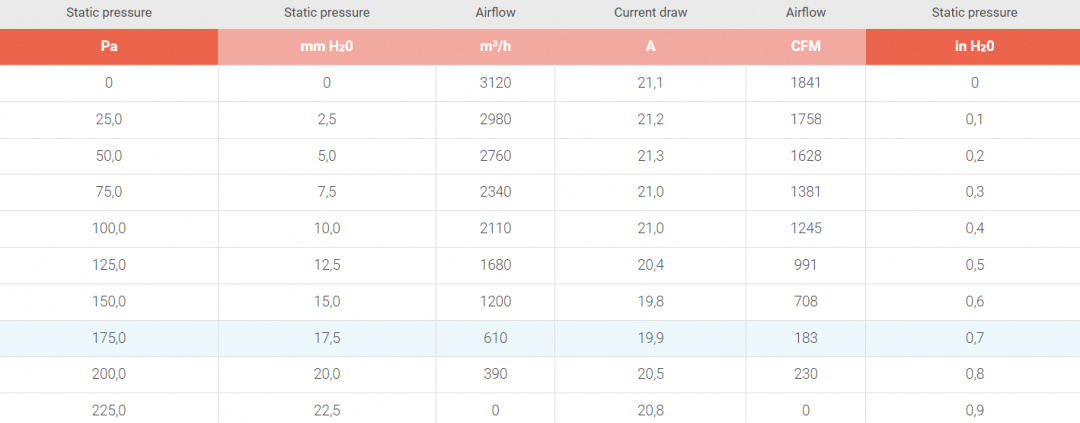Click the 2340 airflow cell
The image size is (1080, 423).
click(495, 192)
